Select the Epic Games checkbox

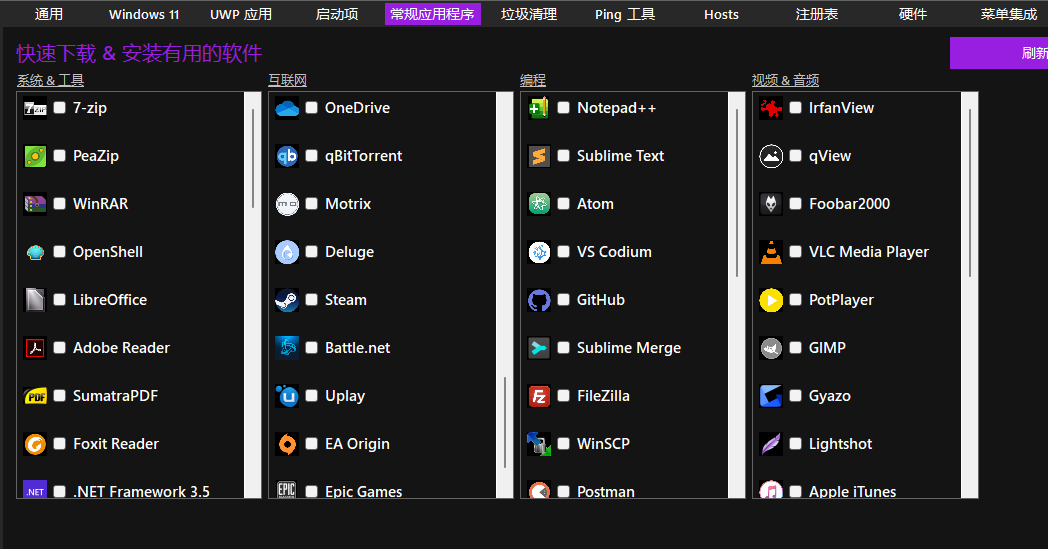(311, 491)
